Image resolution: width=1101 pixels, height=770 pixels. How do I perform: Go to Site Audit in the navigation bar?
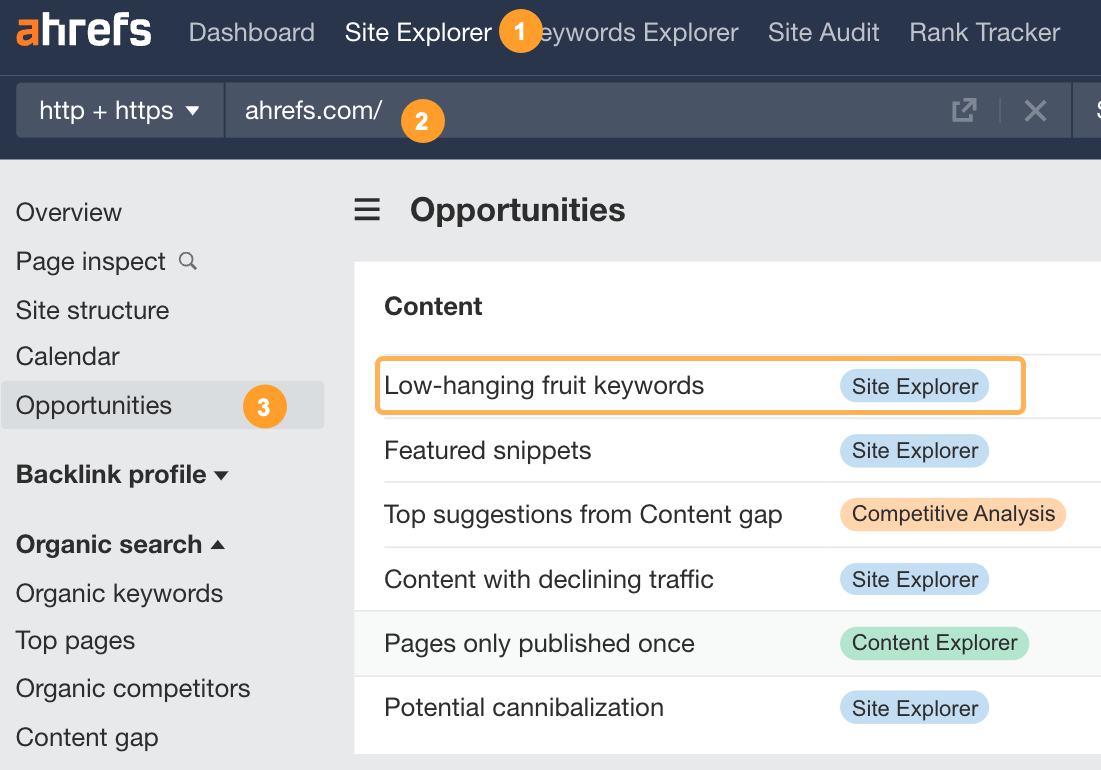click(x=823, y=31)
